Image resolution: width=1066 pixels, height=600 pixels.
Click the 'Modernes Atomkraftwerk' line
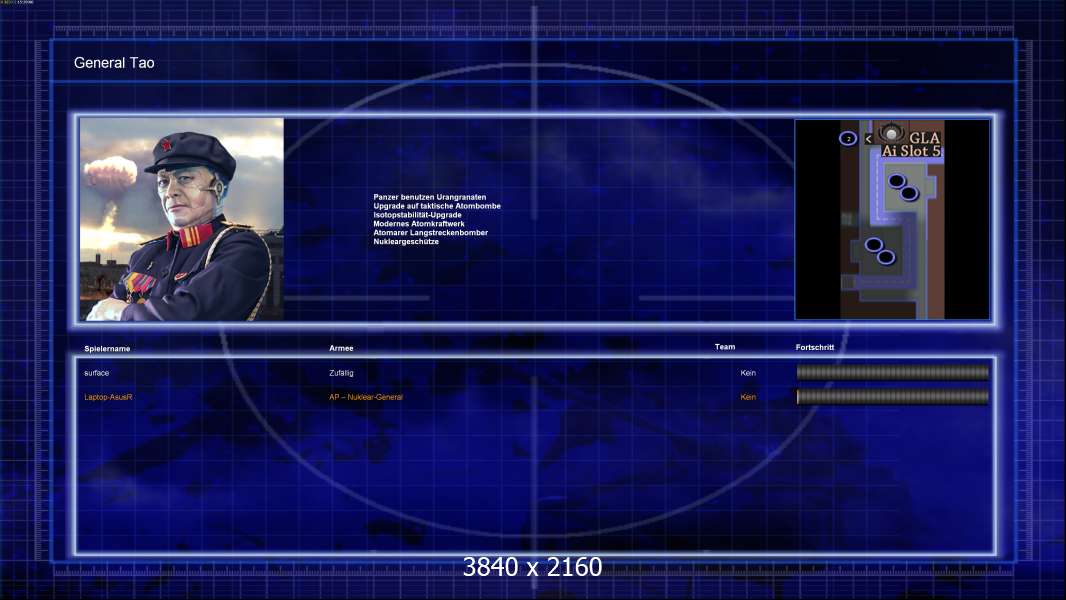point(419,224)
